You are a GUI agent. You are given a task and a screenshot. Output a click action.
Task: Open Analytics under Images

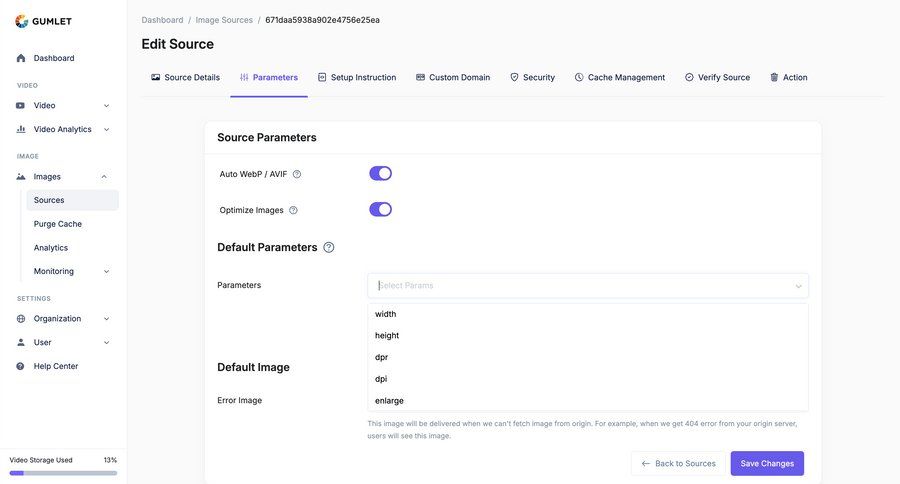pyautogui.click(x=51, y=247)
